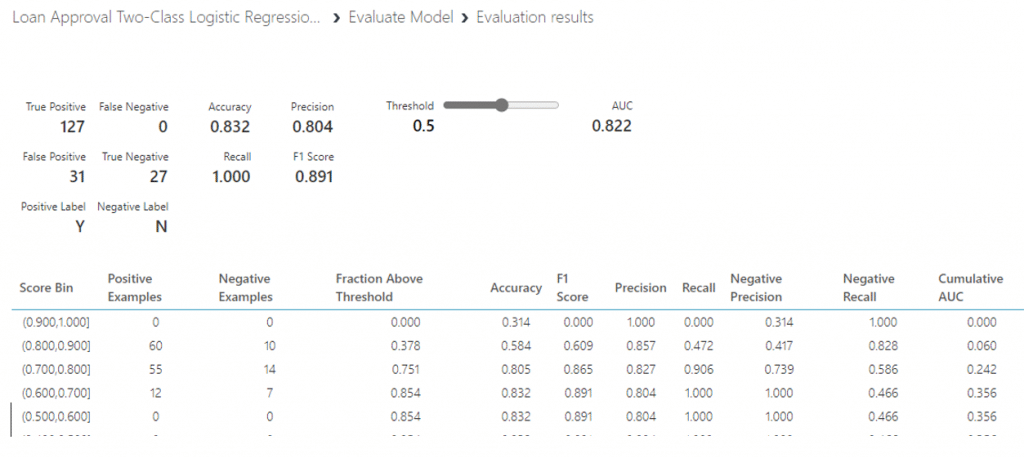This screenshot has width=1024, height=458.
Task: Select Evaluation results breadcrumb
Action: coord(535,18)
